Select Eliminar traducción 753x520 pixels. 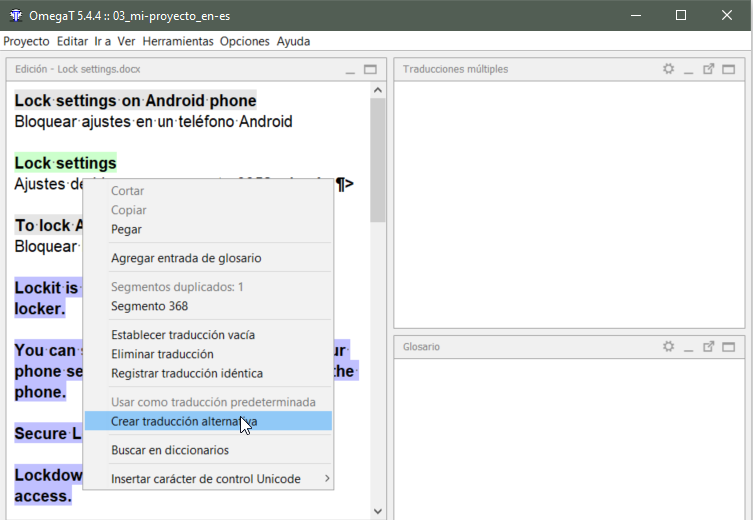[208, 354]
